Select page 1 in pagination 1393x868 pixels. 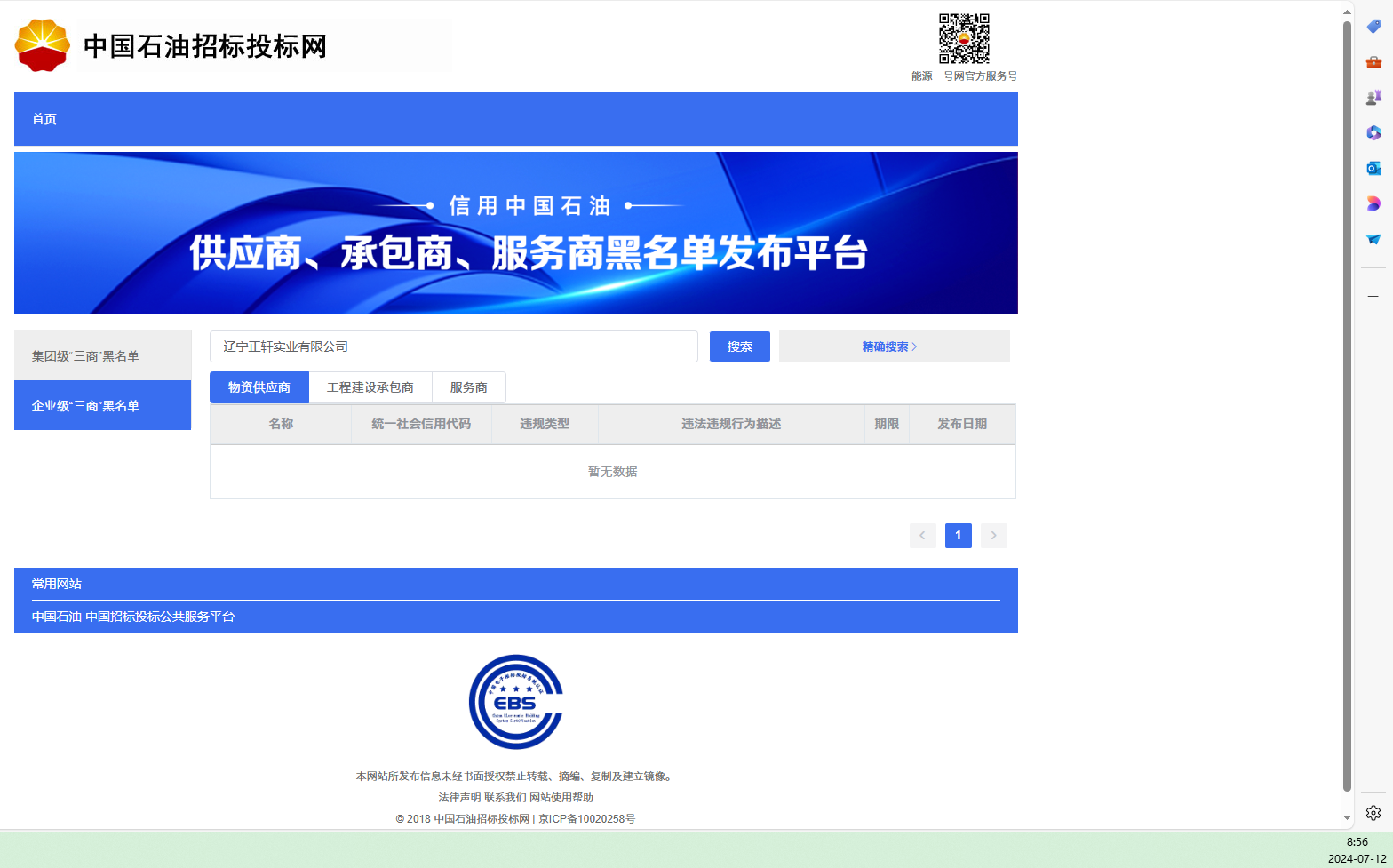958,536
